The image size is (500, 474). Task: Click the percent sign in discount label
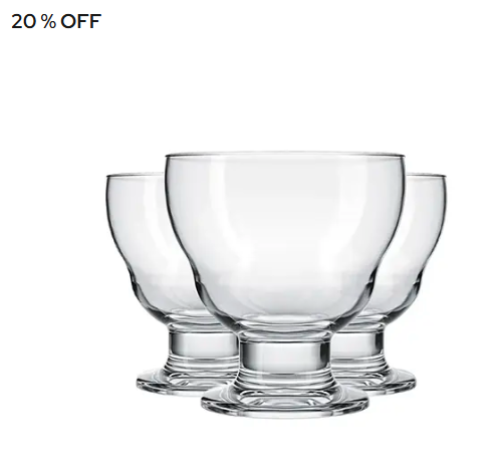coord(49,22)
